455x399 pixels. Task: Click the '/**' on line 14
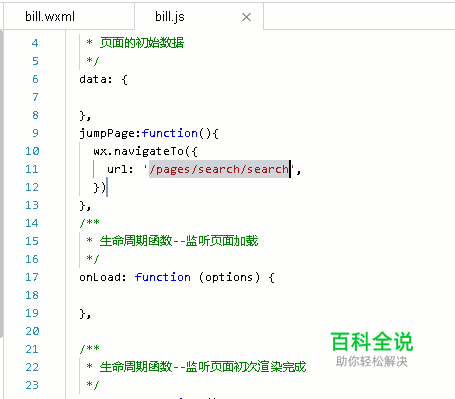[x=89, y=222]
